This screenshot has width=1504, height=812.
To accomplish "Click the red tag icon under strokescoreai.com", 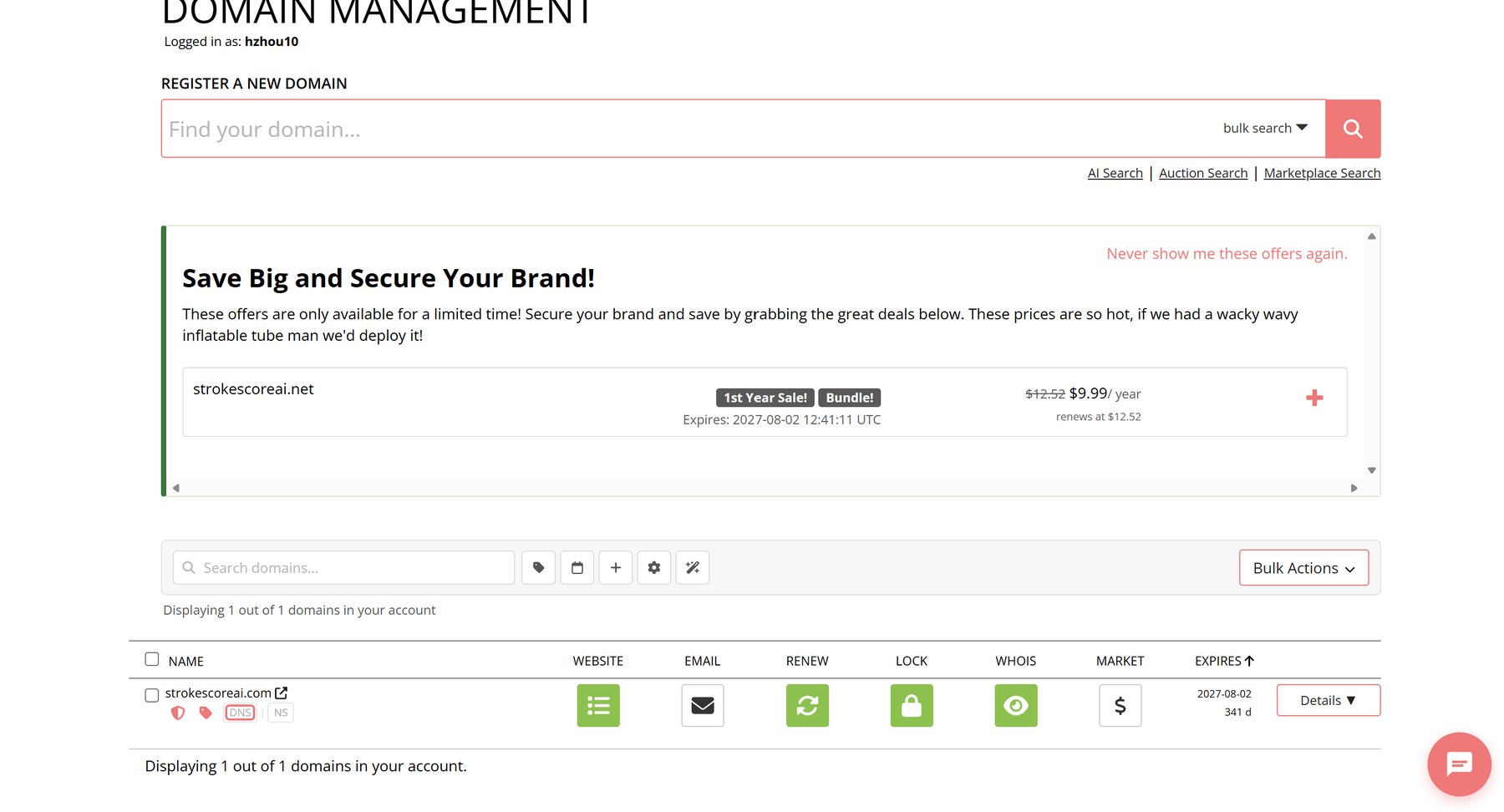I will (x=206, y=713).
